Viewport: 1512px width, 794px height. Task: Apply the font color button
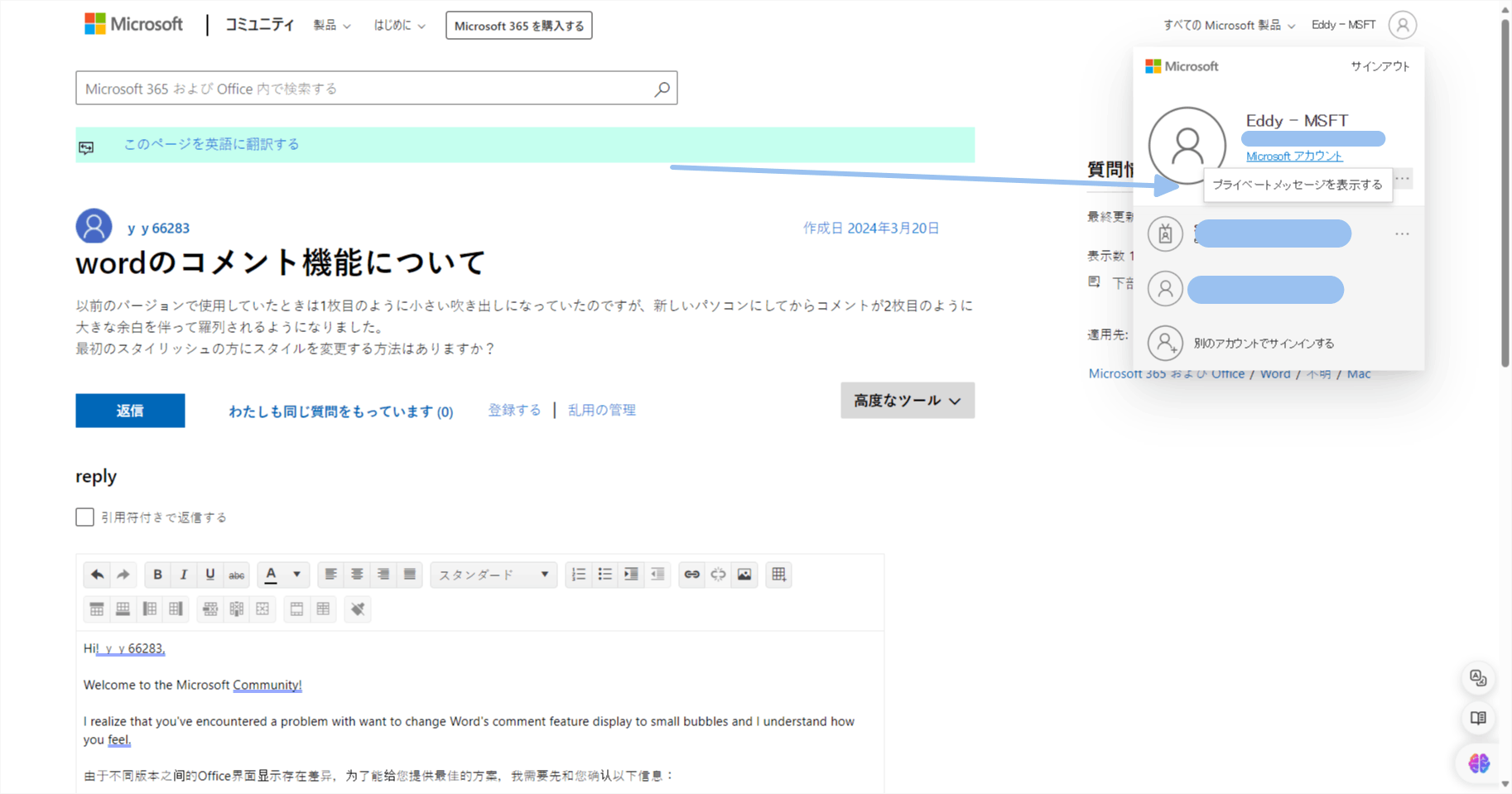pyautogui.click(x=271, y=575)
